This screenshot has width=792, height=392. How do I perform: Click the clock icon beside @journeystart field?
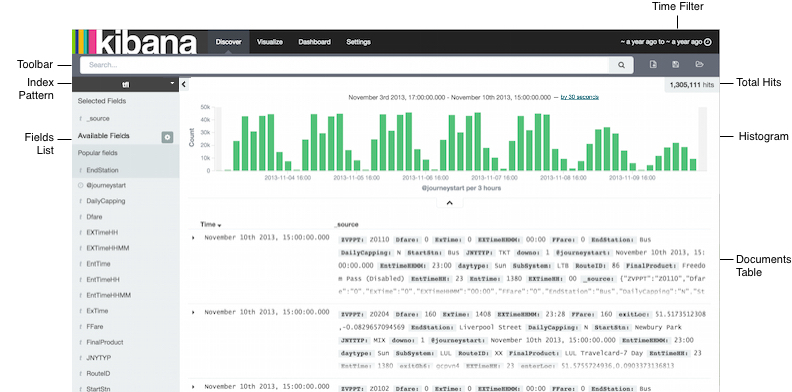(x=80, y=185)
